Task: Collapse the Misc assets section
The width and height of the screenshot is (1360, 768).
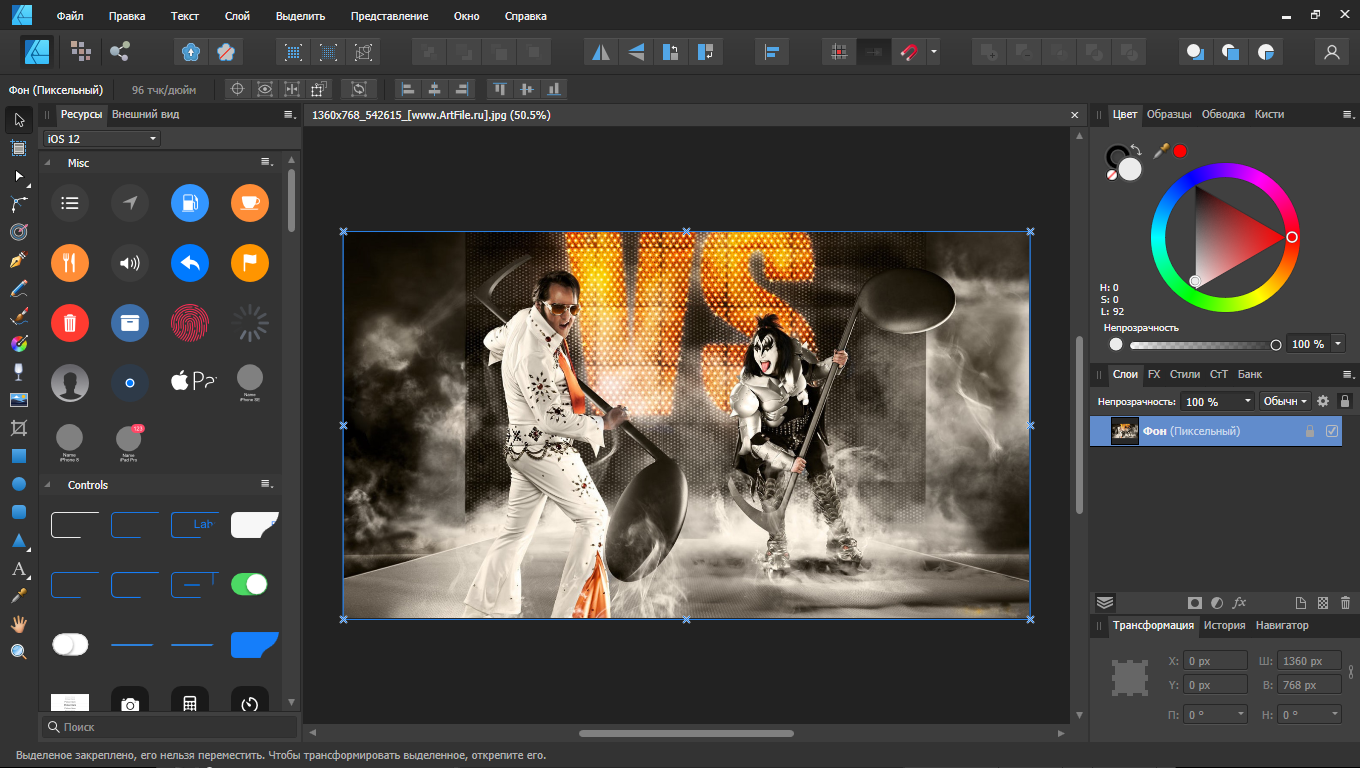Action: click(46, 163)
